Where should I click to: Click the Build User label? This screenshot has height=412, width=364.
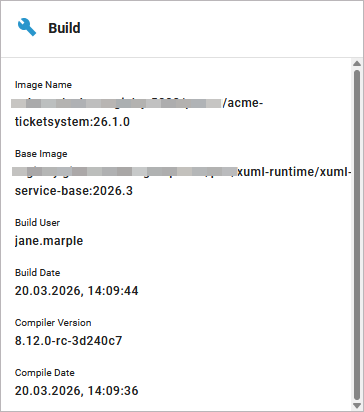point(37,222)
